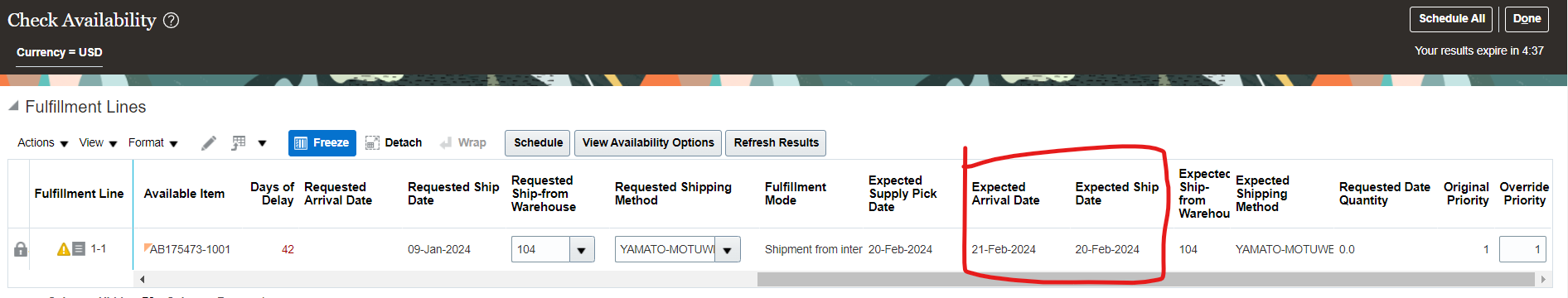The image size is (1568, 298).
Task: Click the horizontal scrollbar thumb
Action: (x=1145, y=280)
